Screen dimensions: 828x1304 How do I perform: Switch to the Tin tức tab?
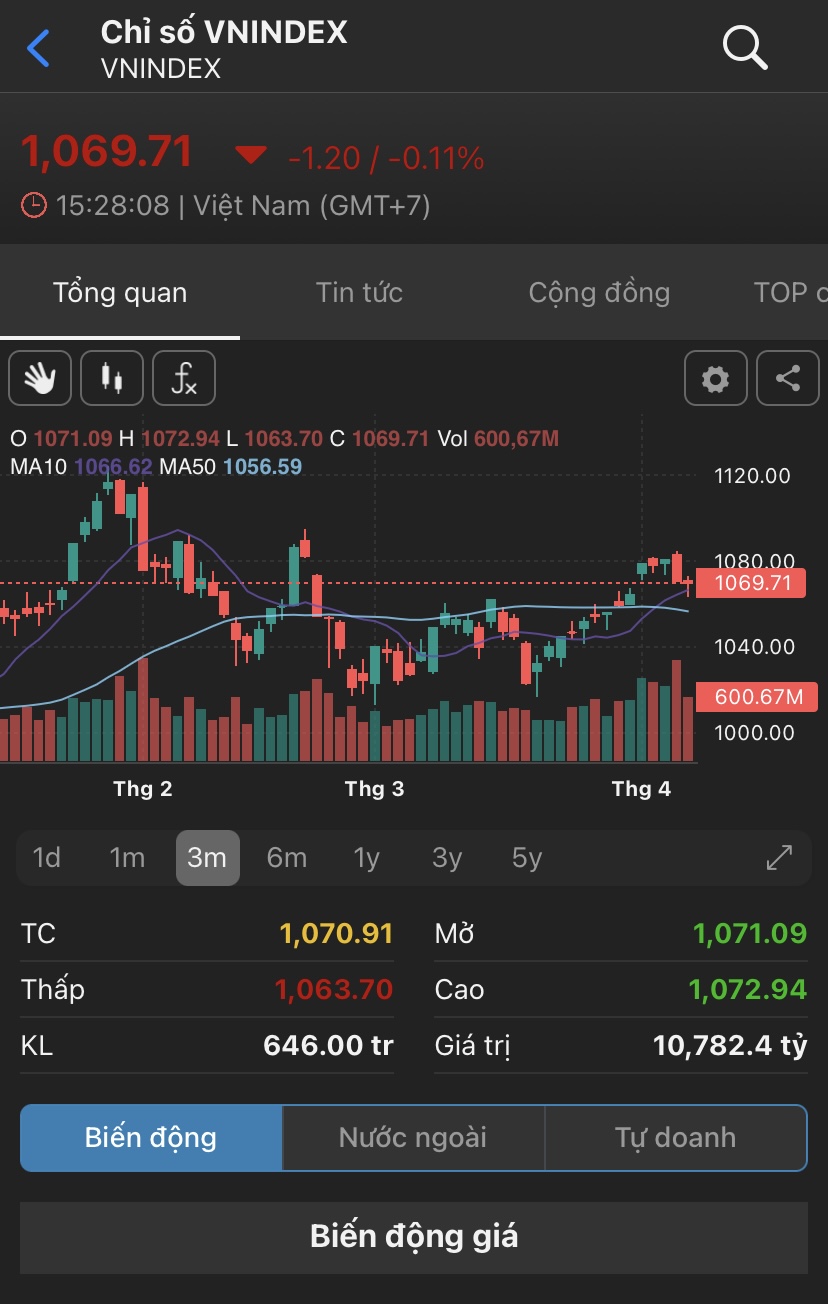(x=359, y=293)
